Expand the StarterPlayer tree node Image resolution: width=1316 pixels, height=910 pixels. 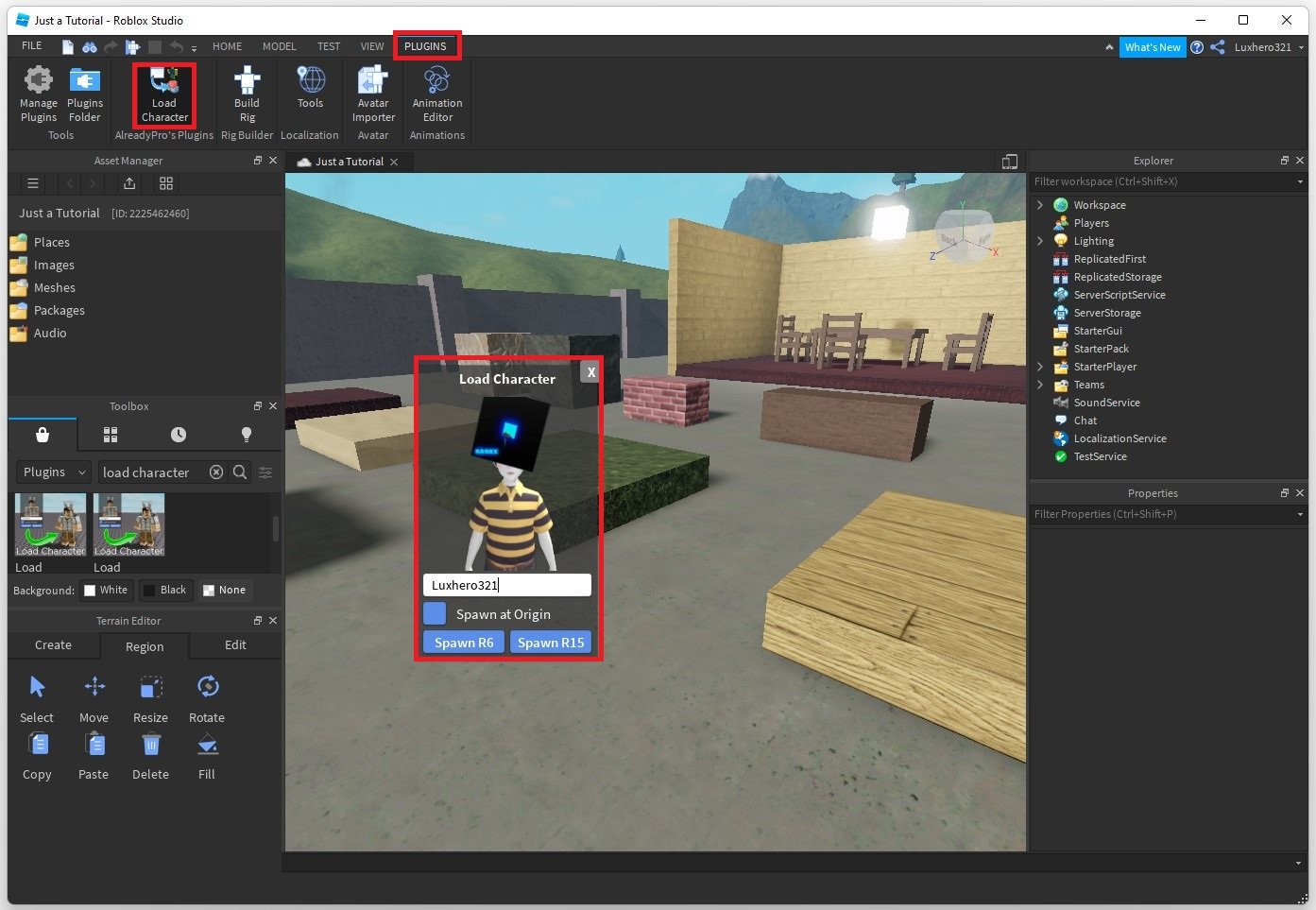1040,367
